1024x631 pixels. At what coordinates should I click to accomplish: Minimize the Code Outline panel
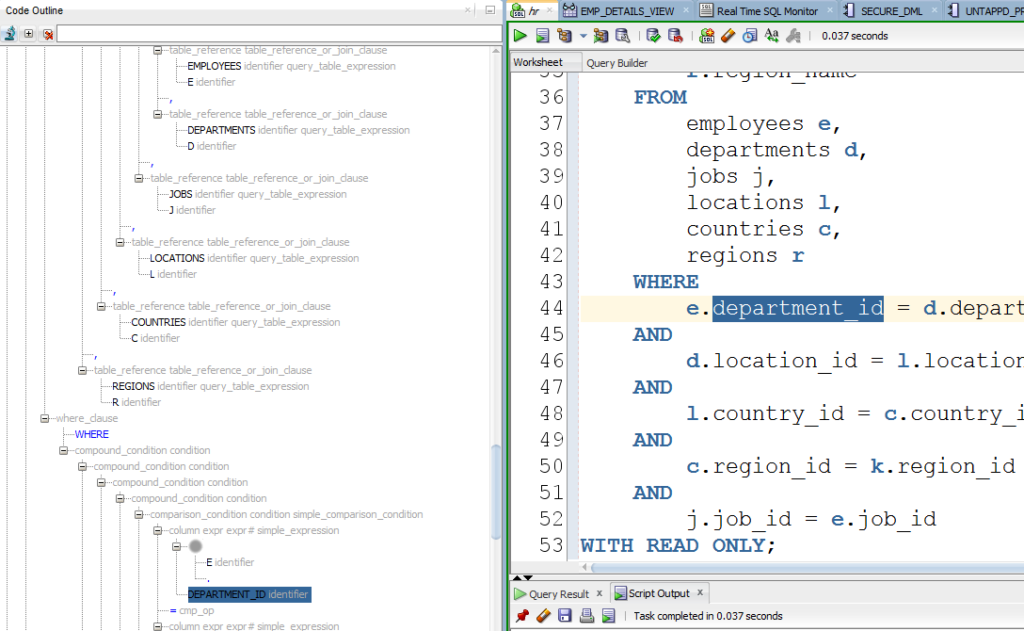tap(490, 10)
